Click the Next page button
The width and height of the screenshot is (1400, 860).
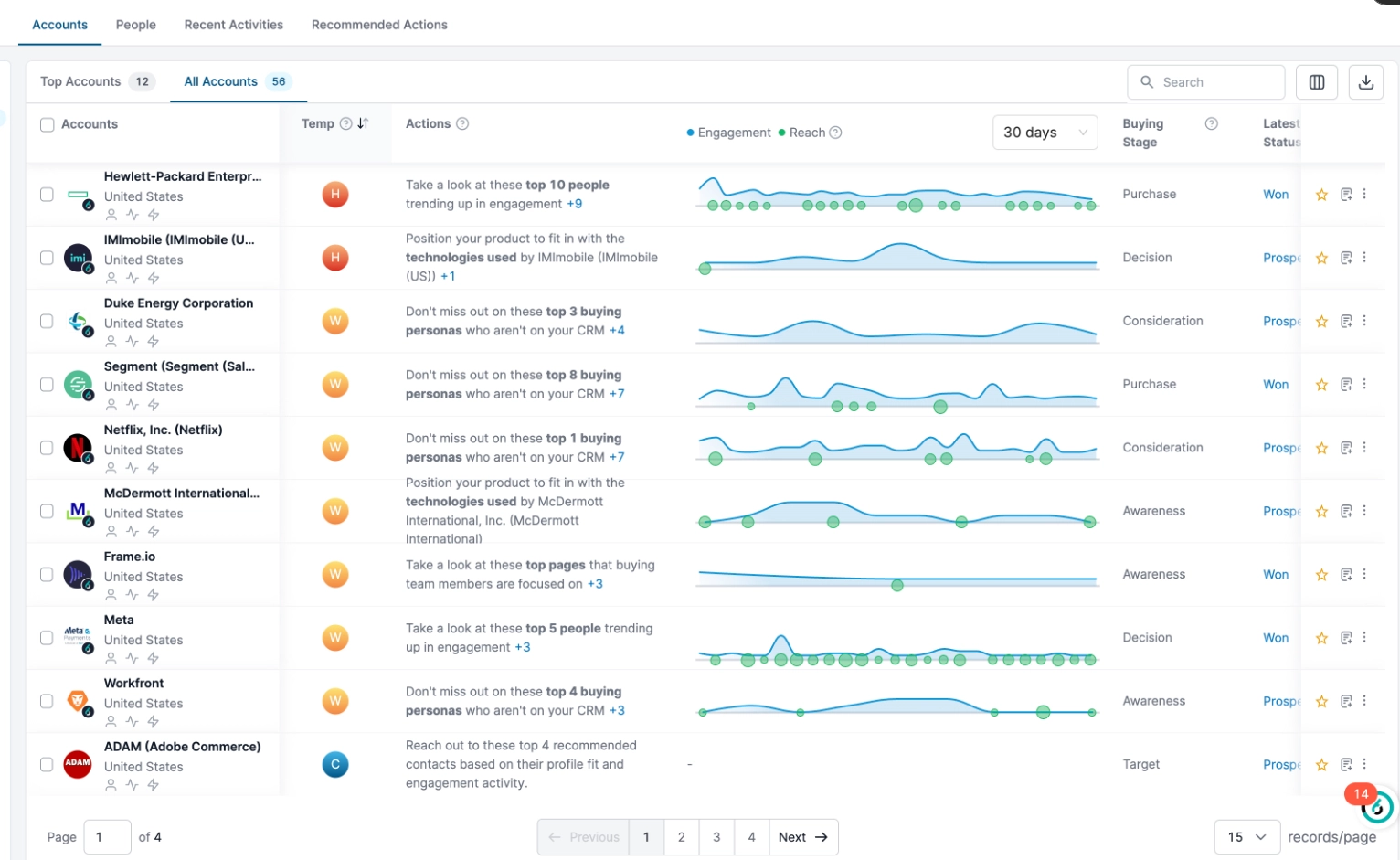click(803, 837)
